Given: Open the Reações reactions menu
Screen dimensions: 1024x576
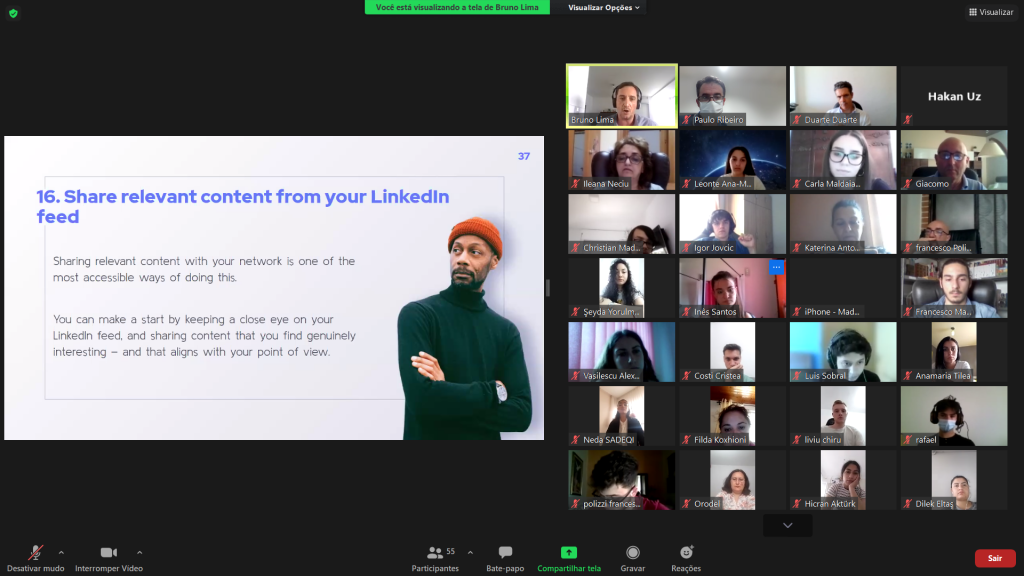Looking at the screenshot, I should tap(686, 557).
